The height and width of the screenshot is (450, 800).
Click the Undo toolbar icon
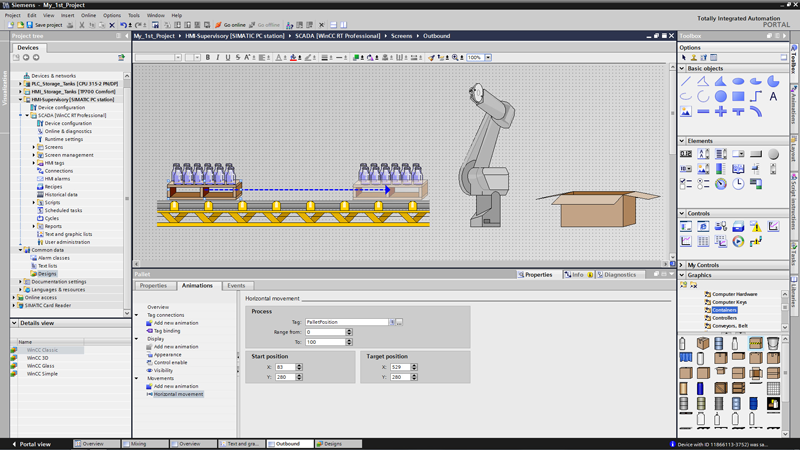(x=123, y=24)
